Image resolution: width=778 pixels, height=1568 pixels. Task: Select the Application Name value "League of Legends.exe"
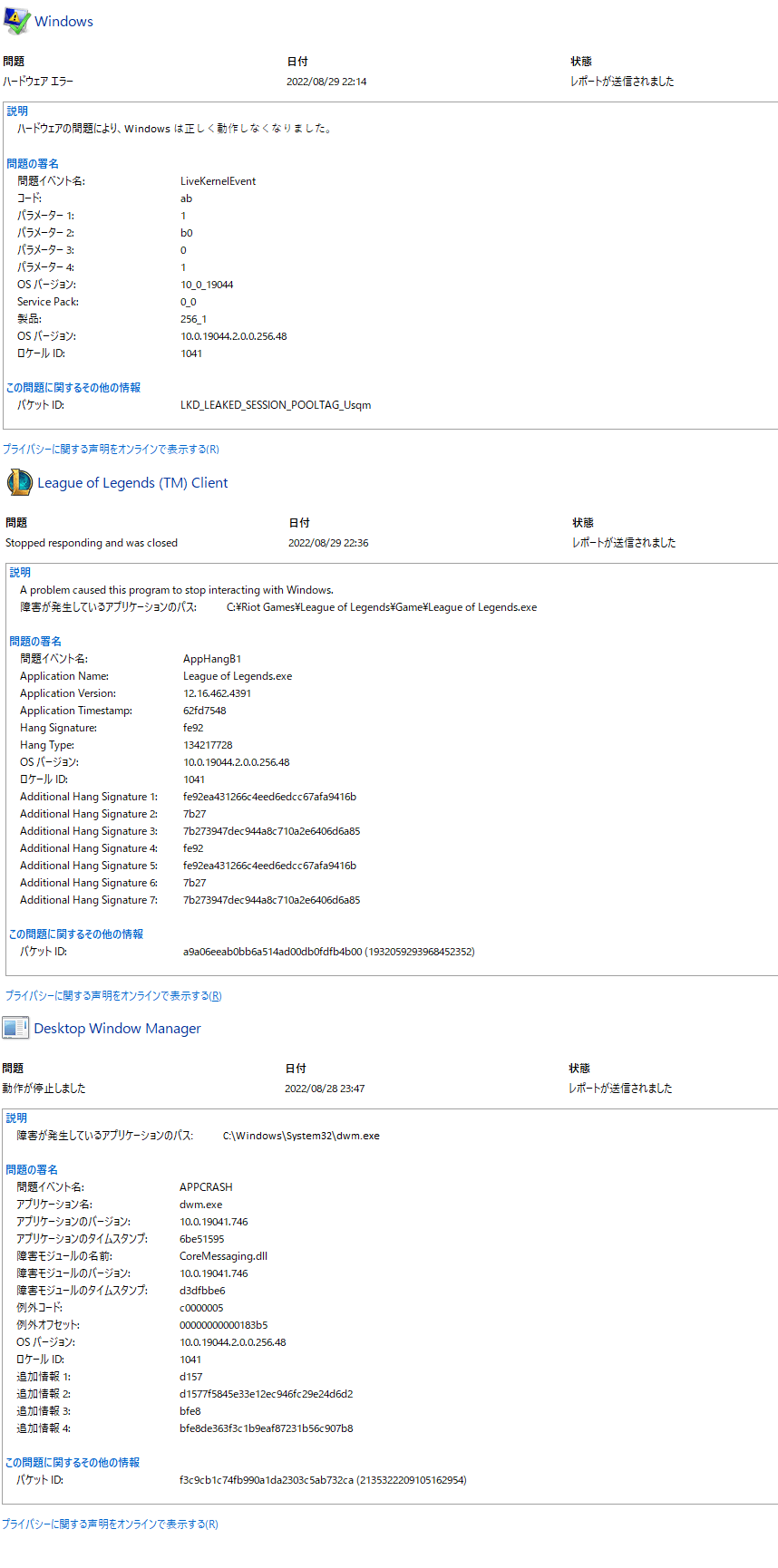click(x=238, y=676)
